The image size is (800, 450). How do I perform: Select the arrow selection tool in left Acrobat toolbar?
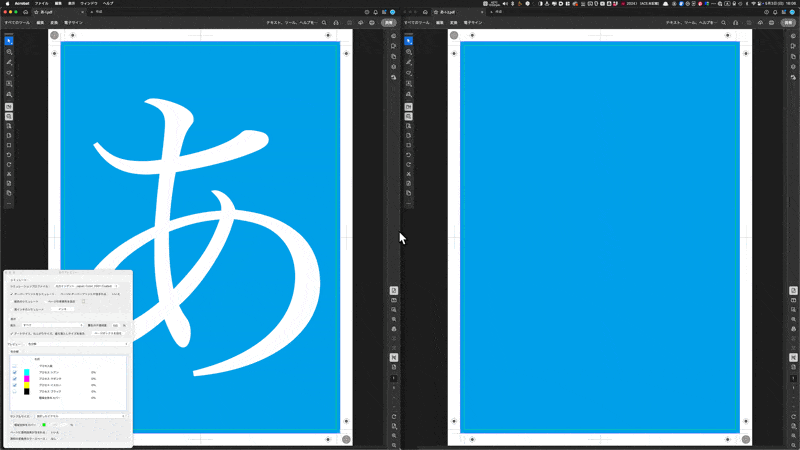[9, 41]
